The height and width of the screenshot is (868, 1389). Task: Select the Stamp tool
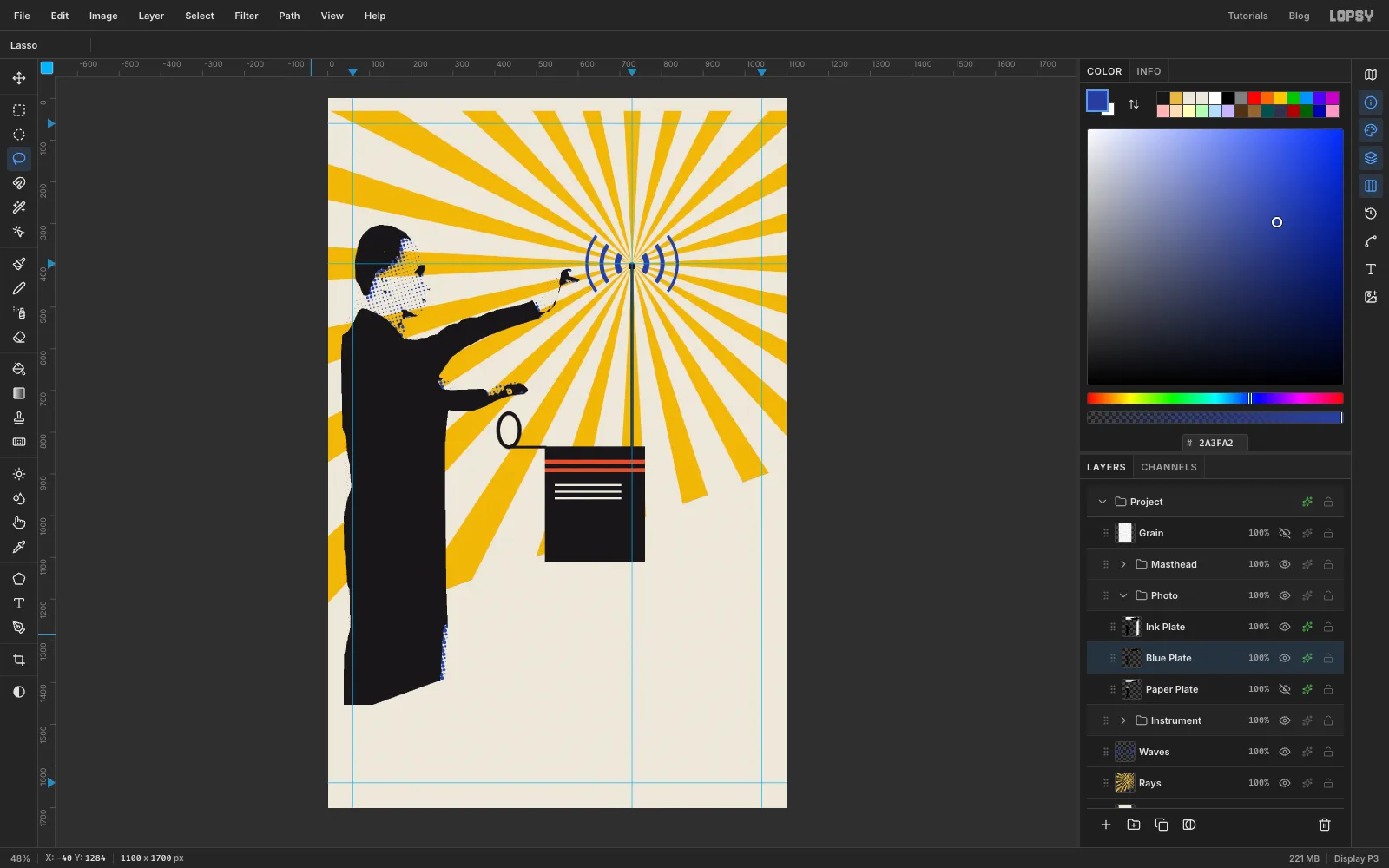[x=19, y=418]
